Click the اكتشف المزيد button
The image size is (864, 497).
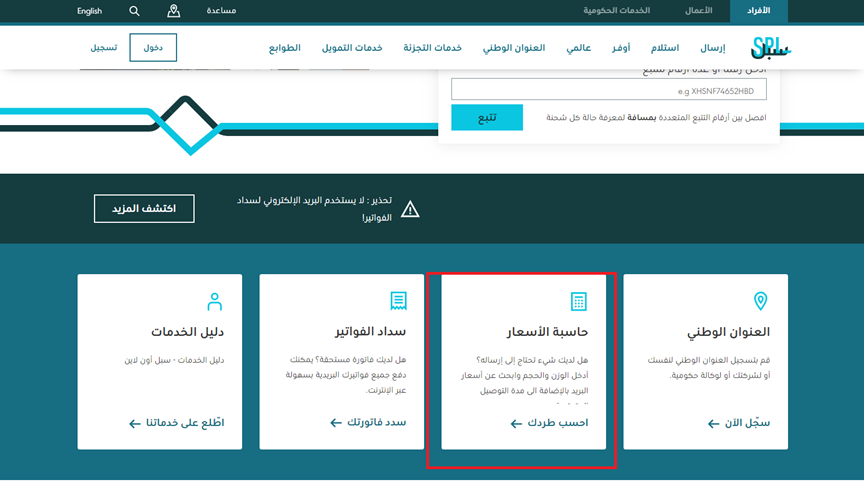coord(144,208)
